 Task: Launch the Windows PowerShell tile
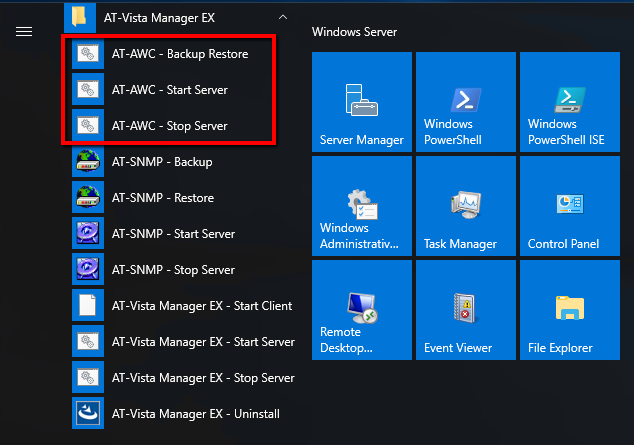465,103
